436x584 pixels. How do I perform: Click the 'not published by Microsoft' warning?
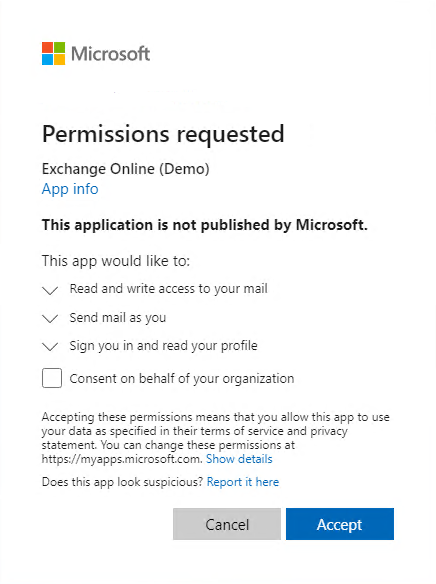pos(204,225)
